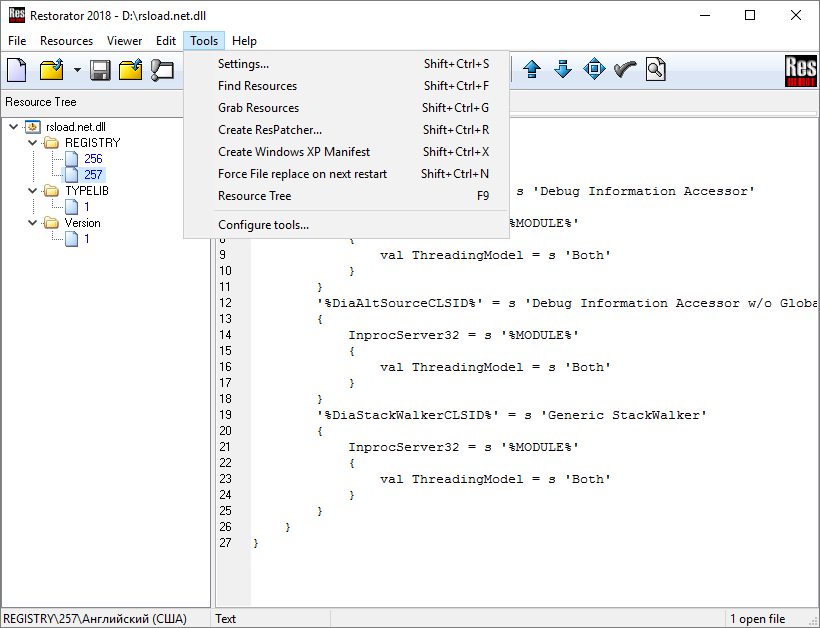Select the Version folder label
This screenshot has height=628, width=820.
click(83, 223)
